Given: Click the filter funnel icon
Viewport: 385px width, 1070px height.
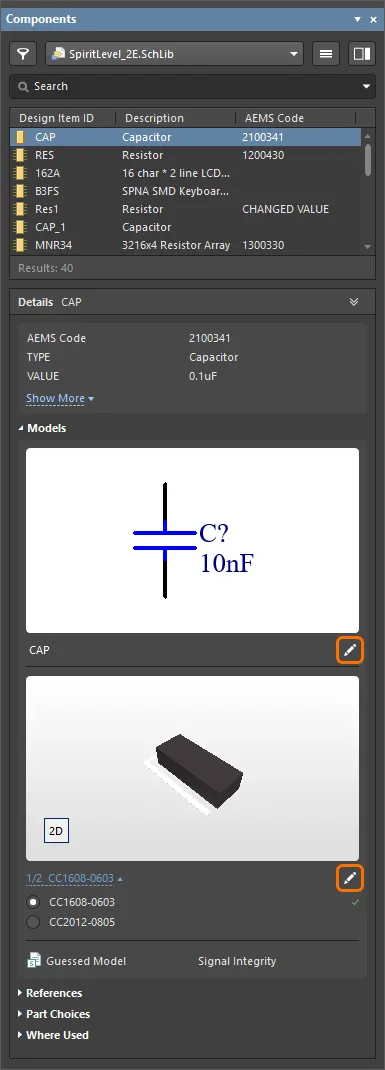Looking at the screenshot, I should click(24, 53).
